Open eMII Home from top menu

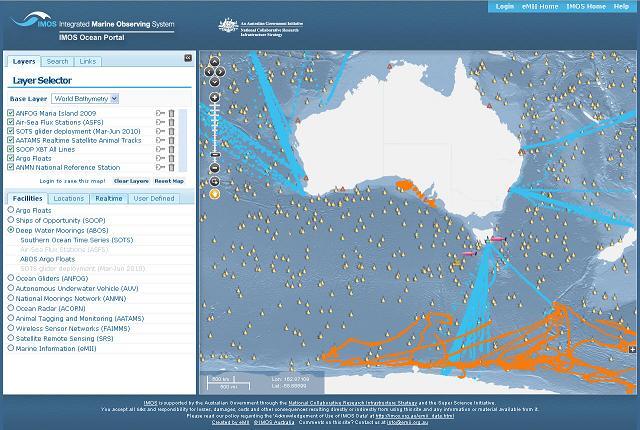coord(540,7)
